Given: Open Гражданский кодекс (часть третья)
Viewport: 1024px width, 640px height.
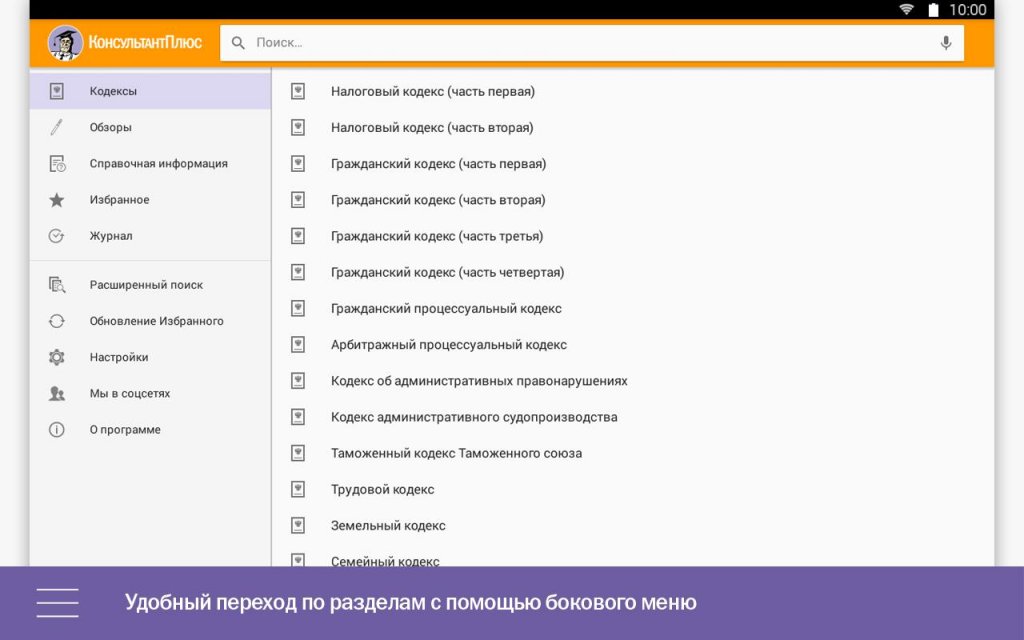Looking at the screenshot, I should [633, 236].
